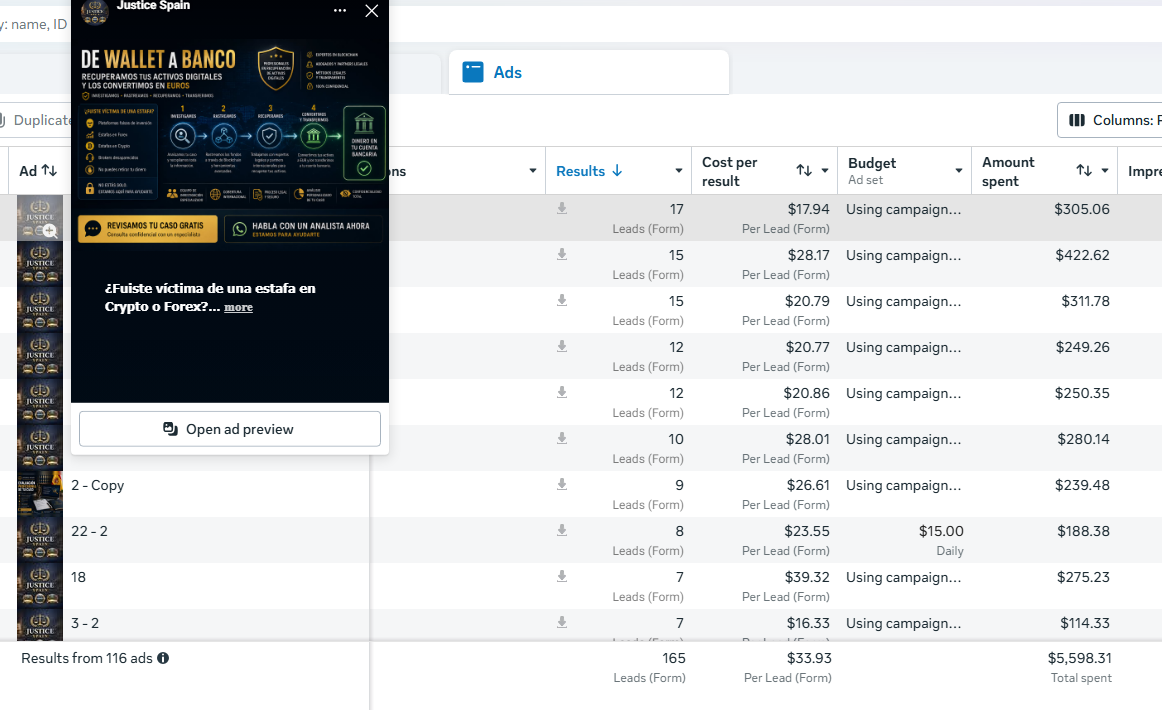This screenshot has height=710, width=1162.
Task: Sort by Ad column header arrows
Action: (x=50, y=170)
